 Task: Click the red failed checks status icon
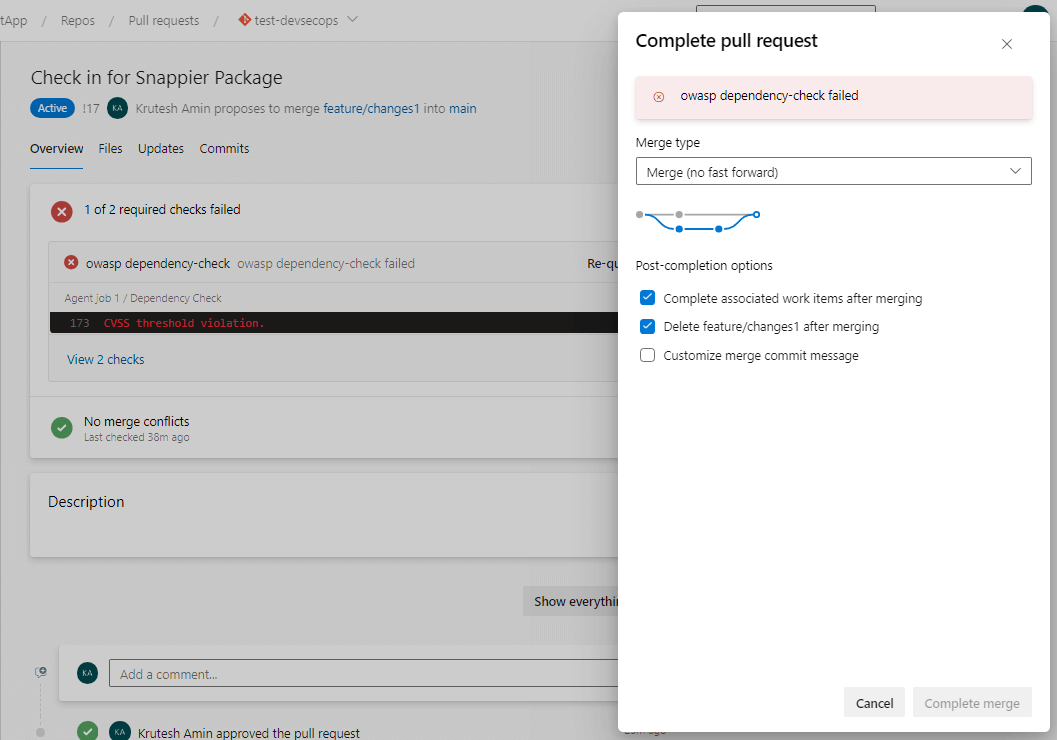pos(62,211)
